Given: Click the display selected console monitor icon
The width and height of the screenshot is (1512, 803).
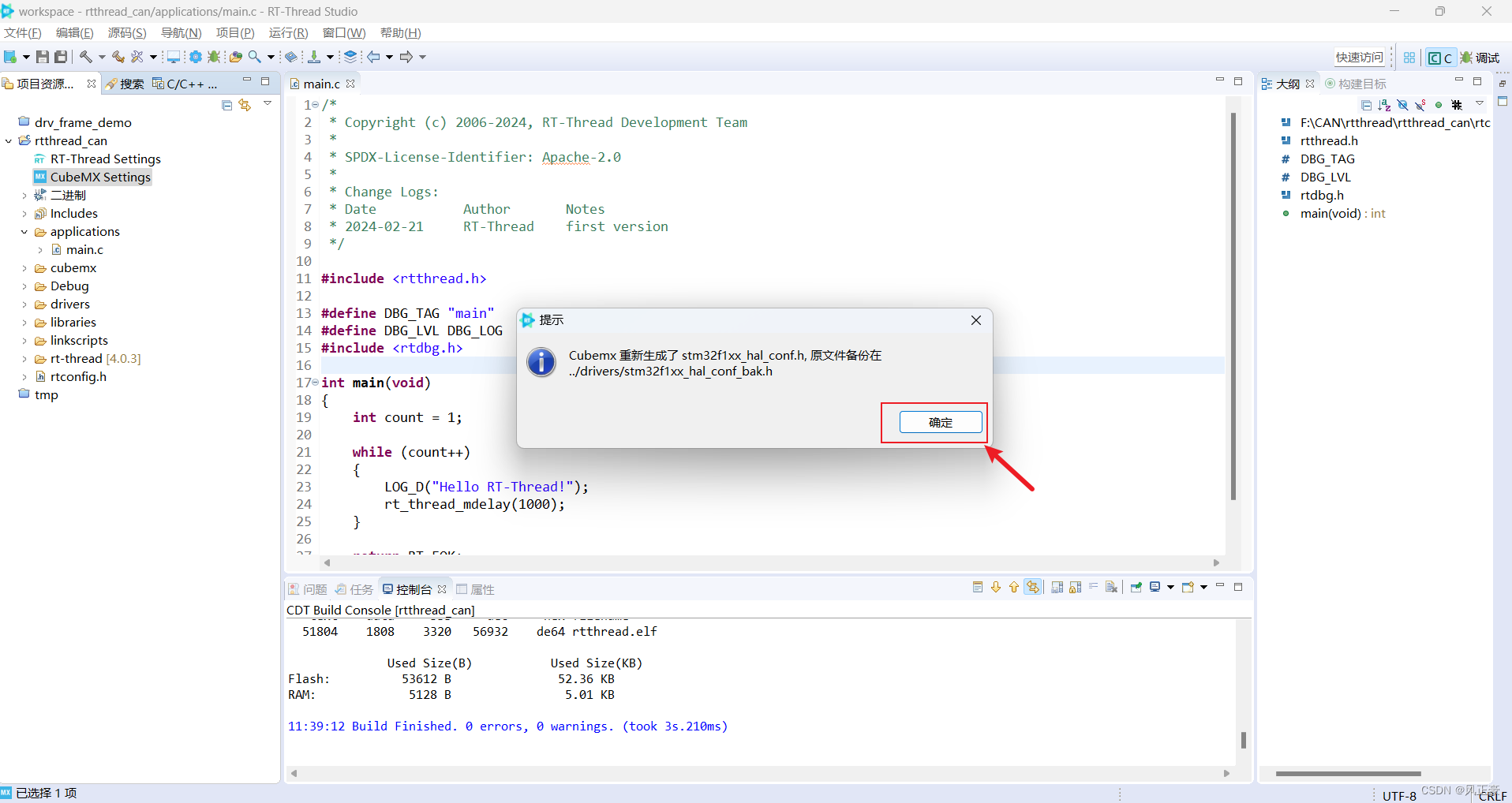Looking at the screenshot, I should [1155, 587].
